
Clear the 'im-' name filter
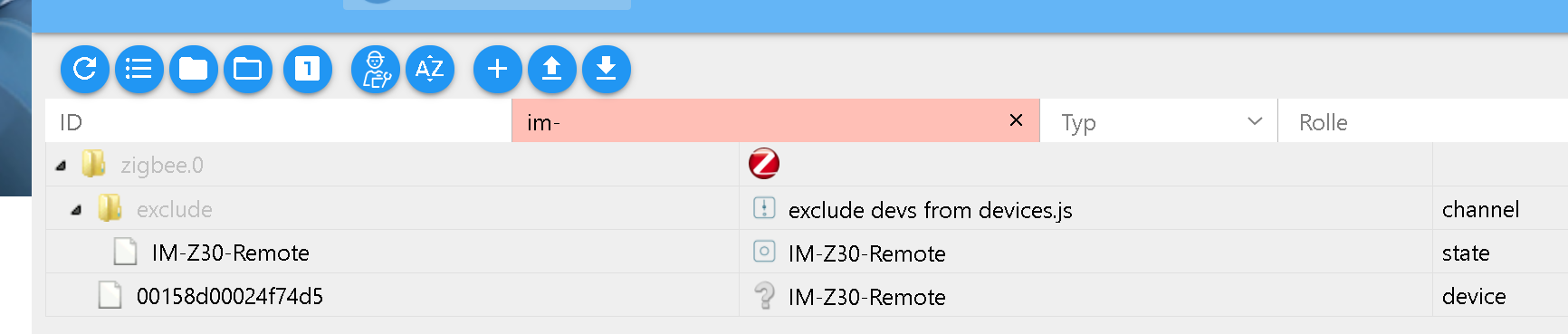(x=1016, y=120)
